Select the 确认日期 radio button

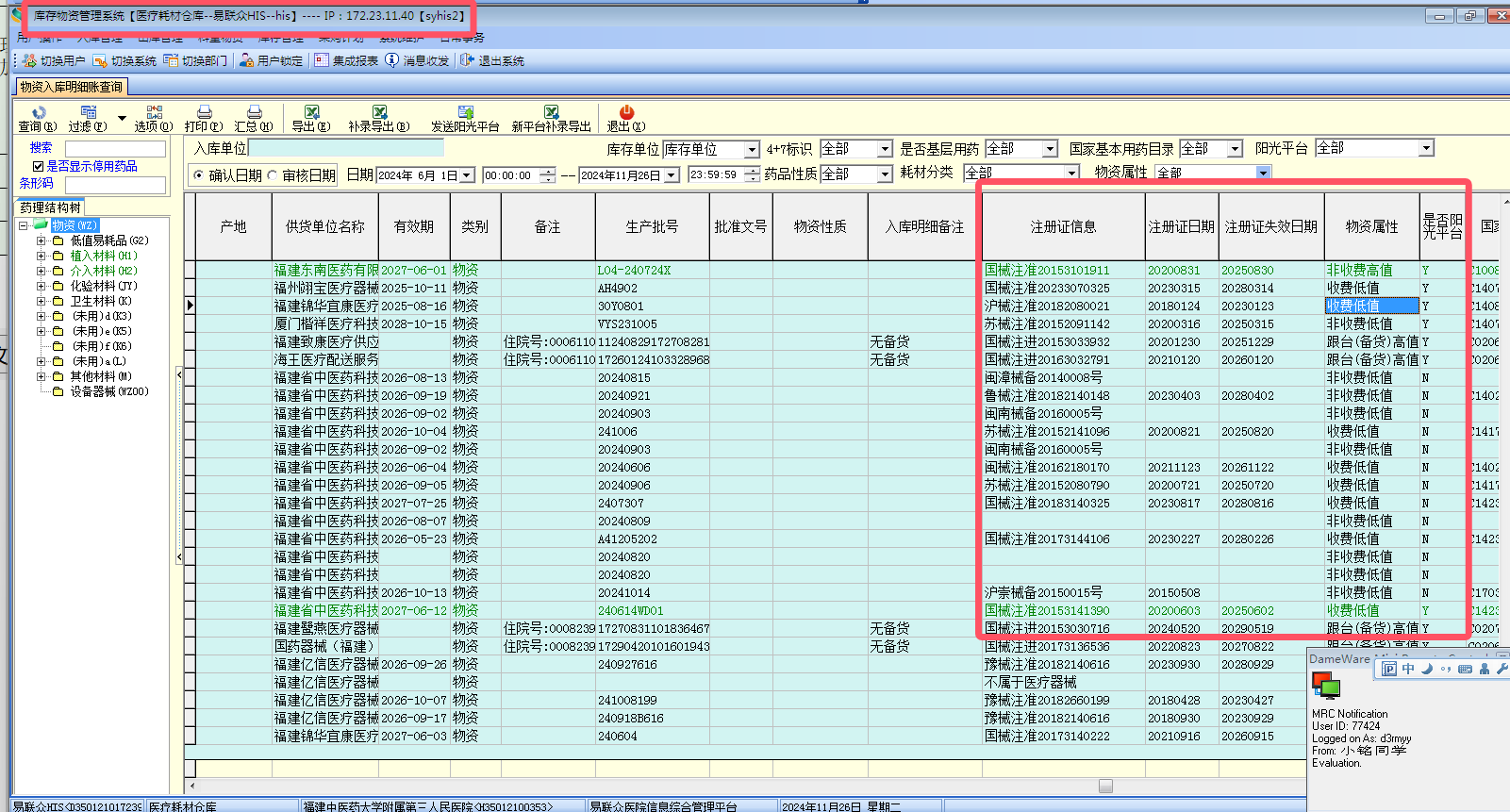(x=198, y=175)
